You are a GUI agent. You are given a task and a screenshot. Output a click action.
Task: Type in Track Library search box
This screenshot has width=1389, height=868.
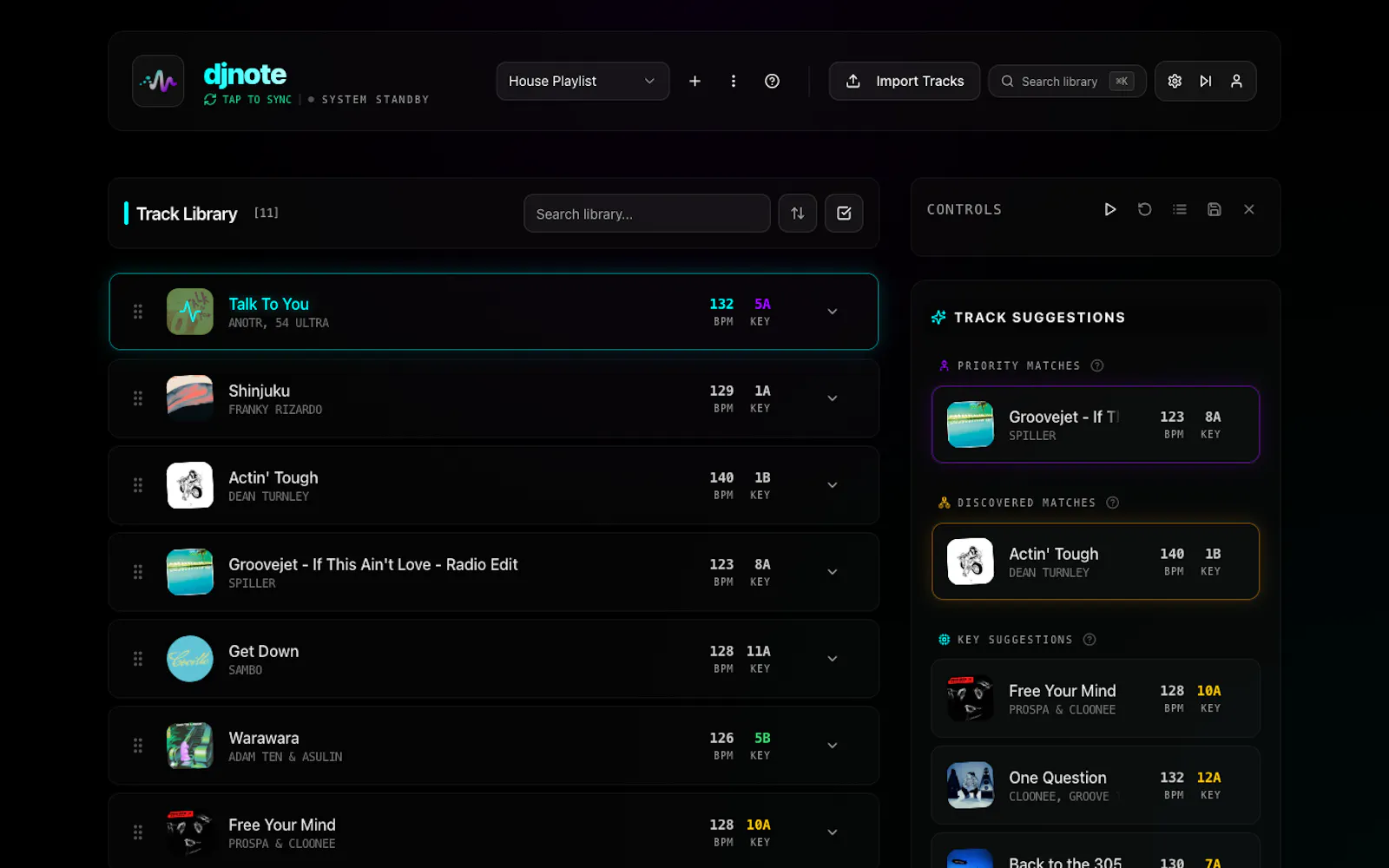(647, 214)
